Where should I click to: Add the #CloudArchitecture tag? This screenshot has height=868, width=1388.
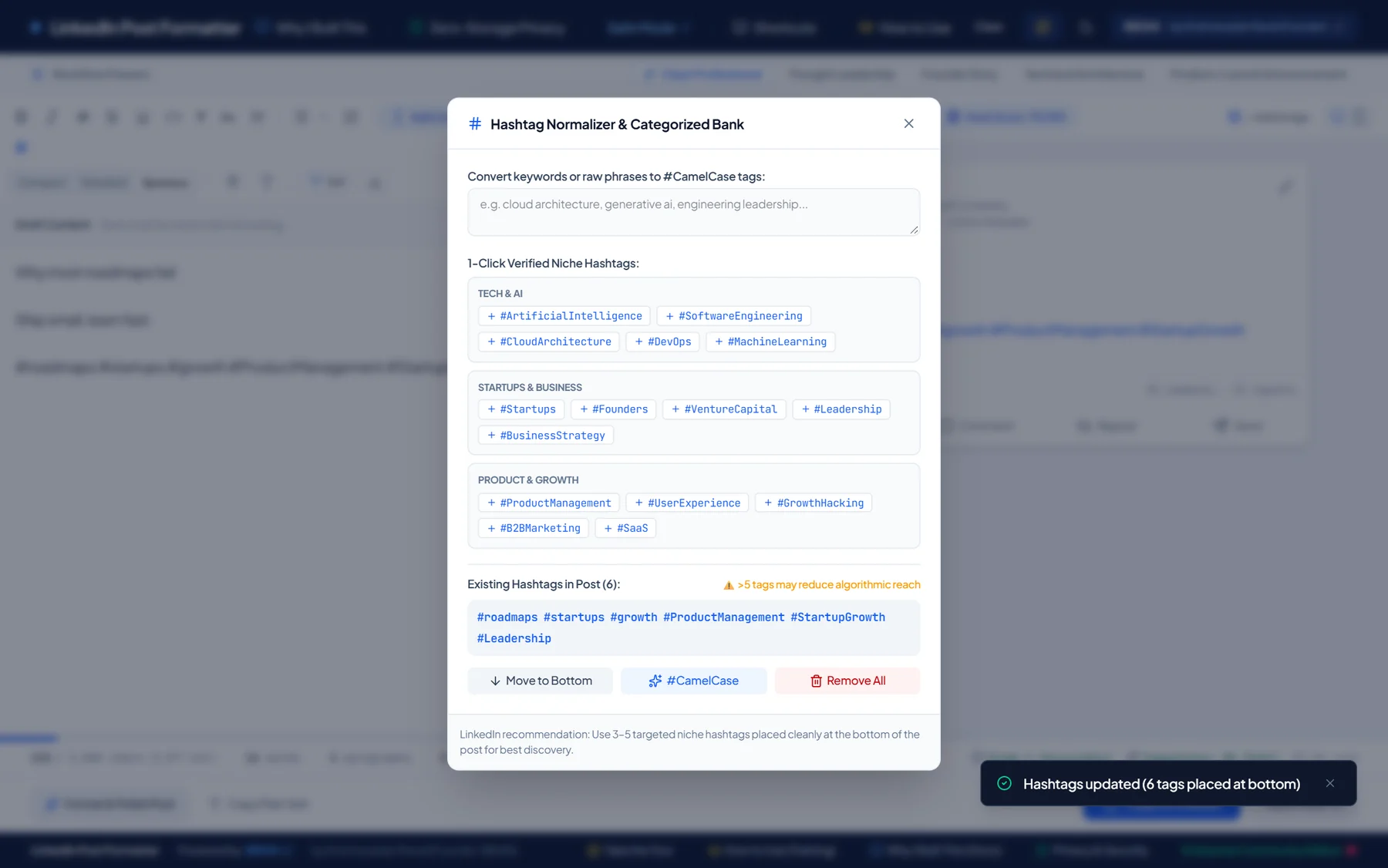(549, 341)
